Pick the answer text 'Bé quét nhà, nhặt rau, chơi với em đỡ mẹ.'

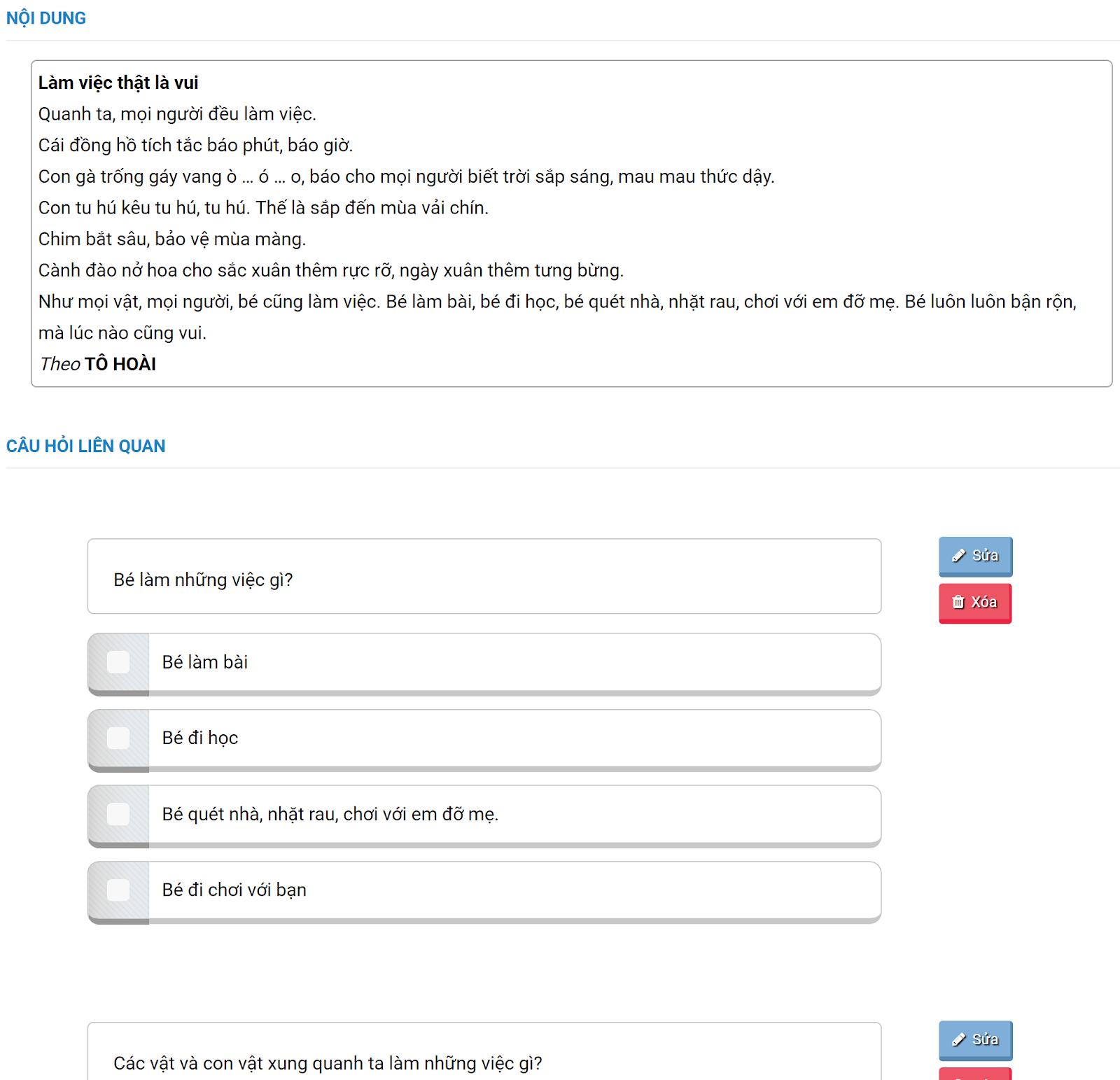click(330, 814)
